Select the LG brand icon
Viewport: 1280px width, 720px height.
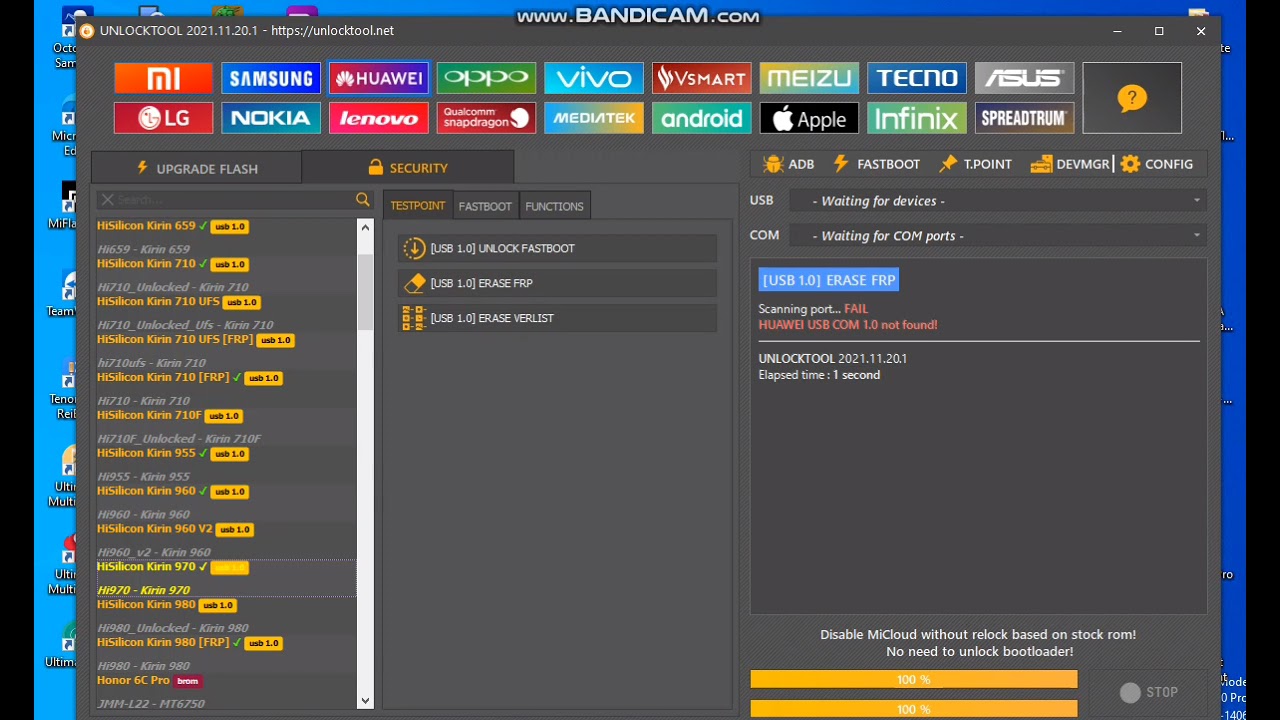point(163,118)
